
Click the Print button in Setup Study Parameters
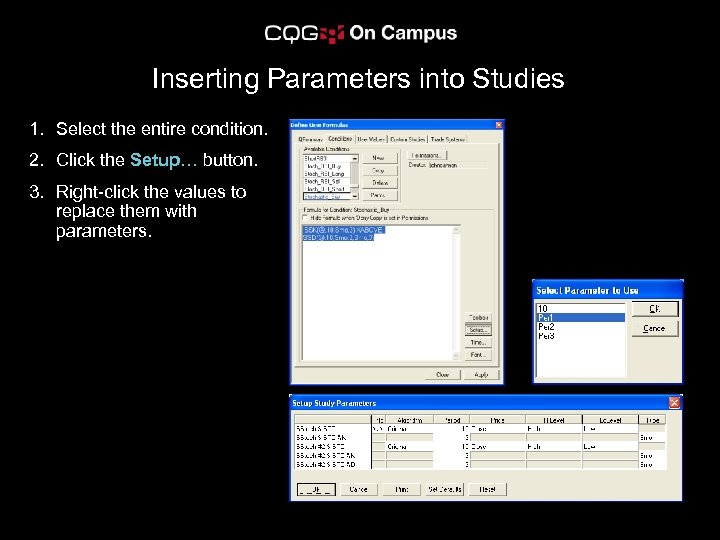(401, 489)
